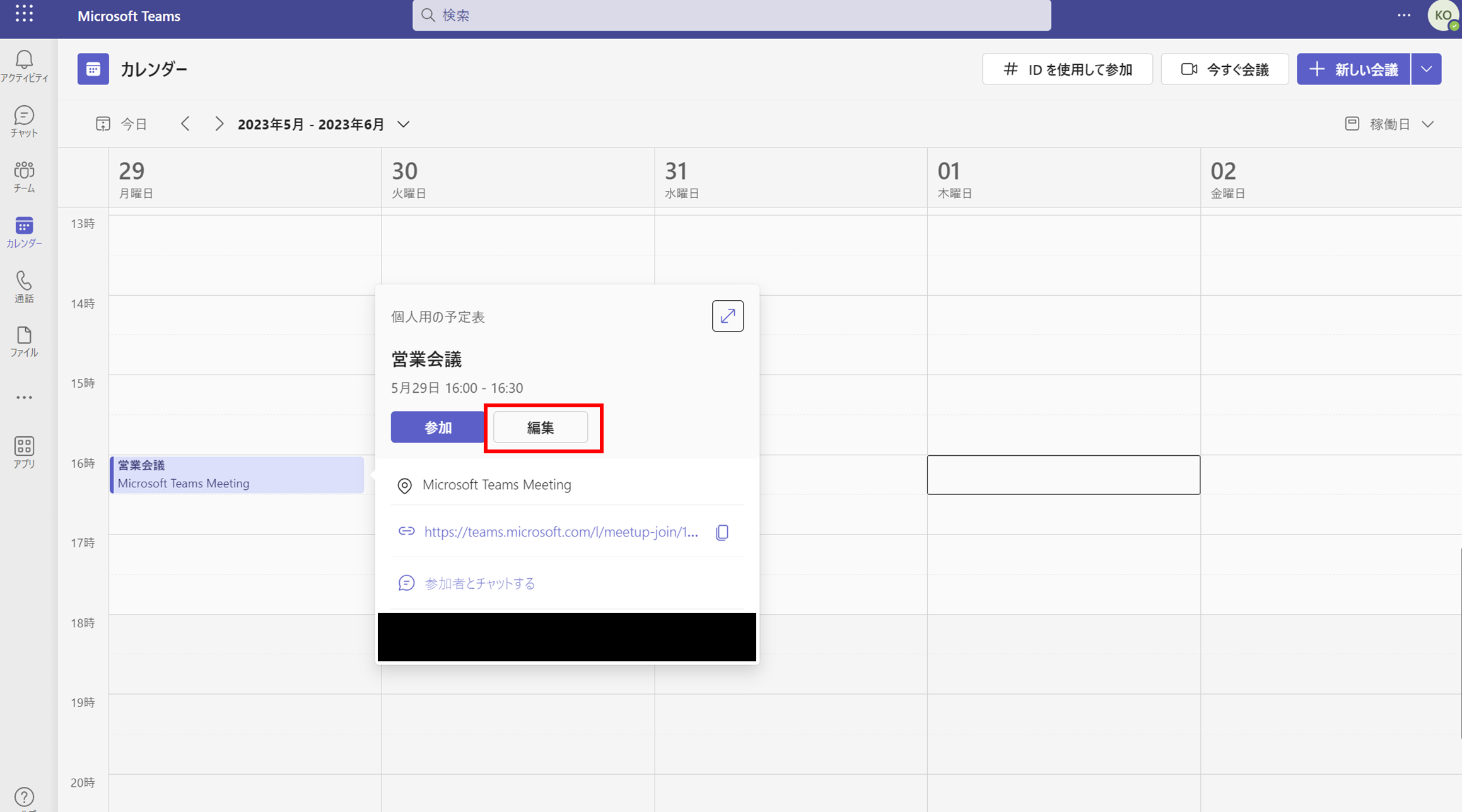
Task: Click Microsoft Teams Meeting location in popup
Action: (497, 484)
